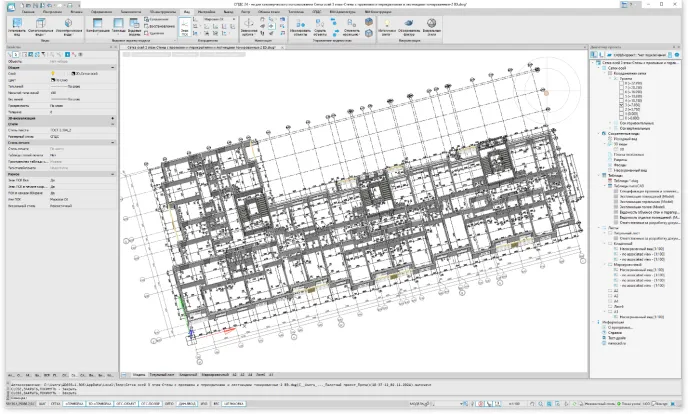
Task: Click the Установить вид ribbon button
Action: click(16, 28)
